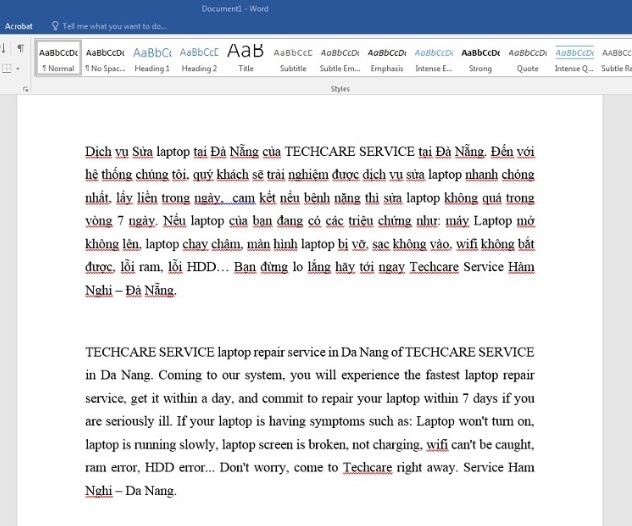The image size is (632, 526).
Task: Apply the Emphasis style
Action: 387,58
